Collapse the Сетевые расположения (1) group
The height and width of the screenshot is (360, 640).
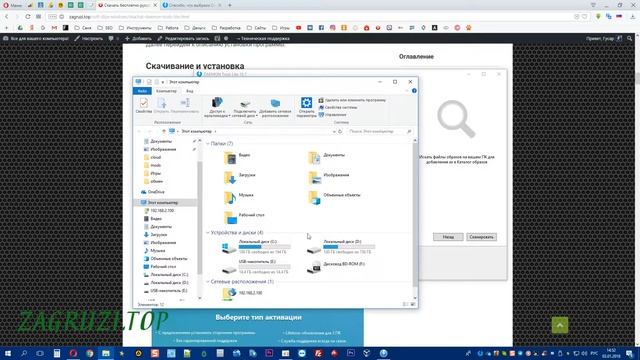(x=208, y=282)
